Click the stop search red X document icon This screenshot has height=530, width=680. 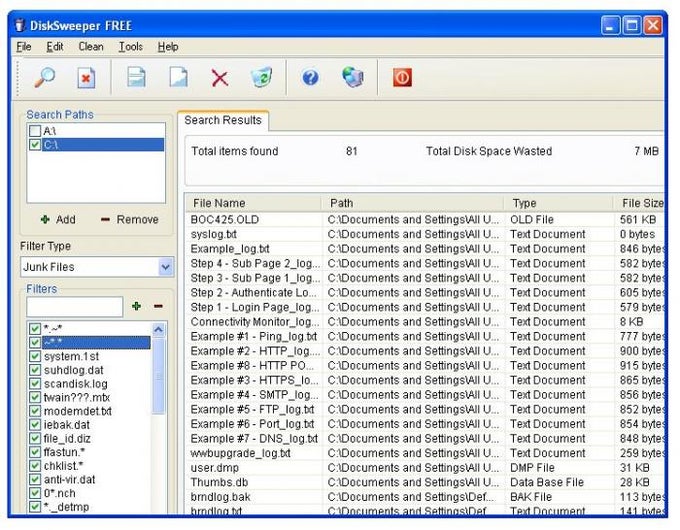tap(86, 79)
